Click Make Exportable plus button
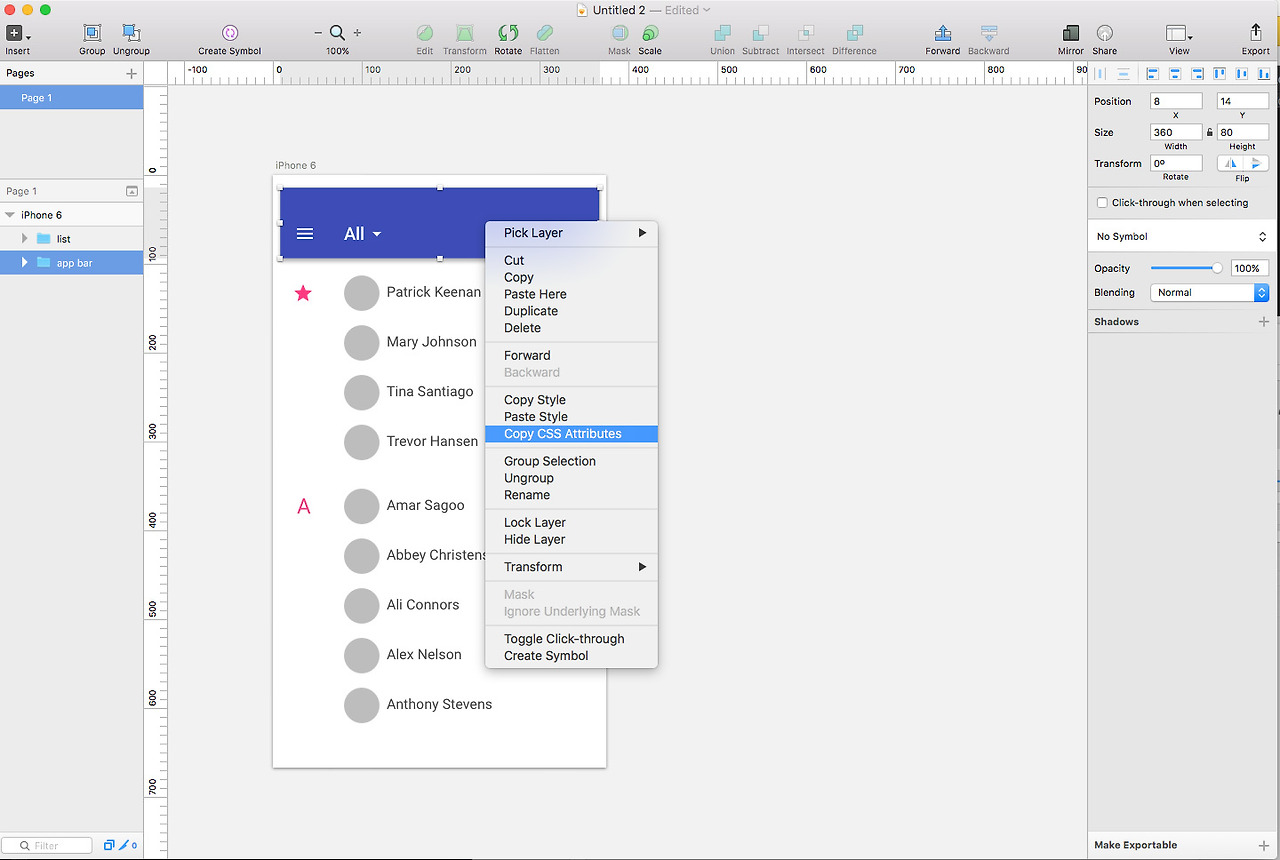This screenshot has width=1280, height=860. click(x=1264, y=845)
